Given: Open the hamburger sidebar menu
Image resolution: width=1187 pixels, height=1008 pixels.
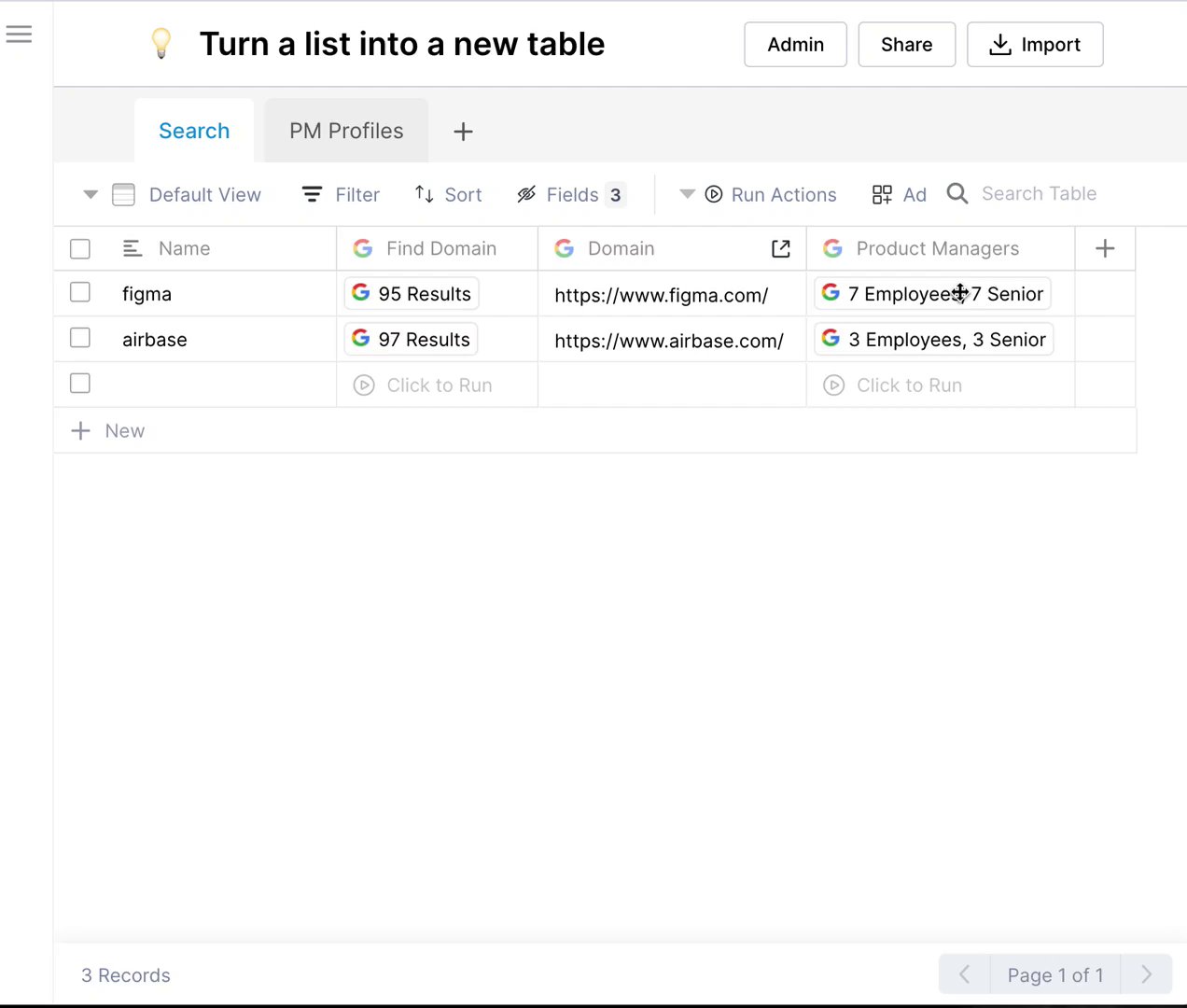Looking at the screenshot, I should point(19,35).
